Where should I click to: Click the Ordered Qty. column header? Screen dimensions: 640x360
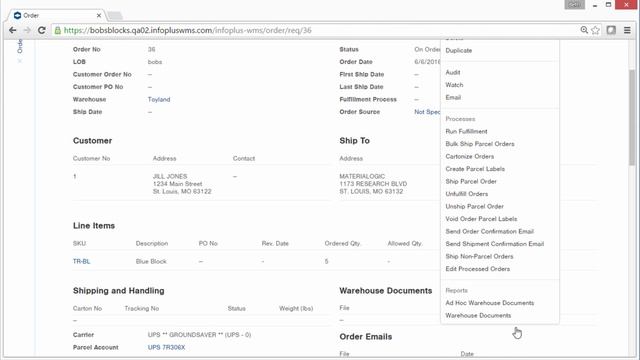click(342, 243)
